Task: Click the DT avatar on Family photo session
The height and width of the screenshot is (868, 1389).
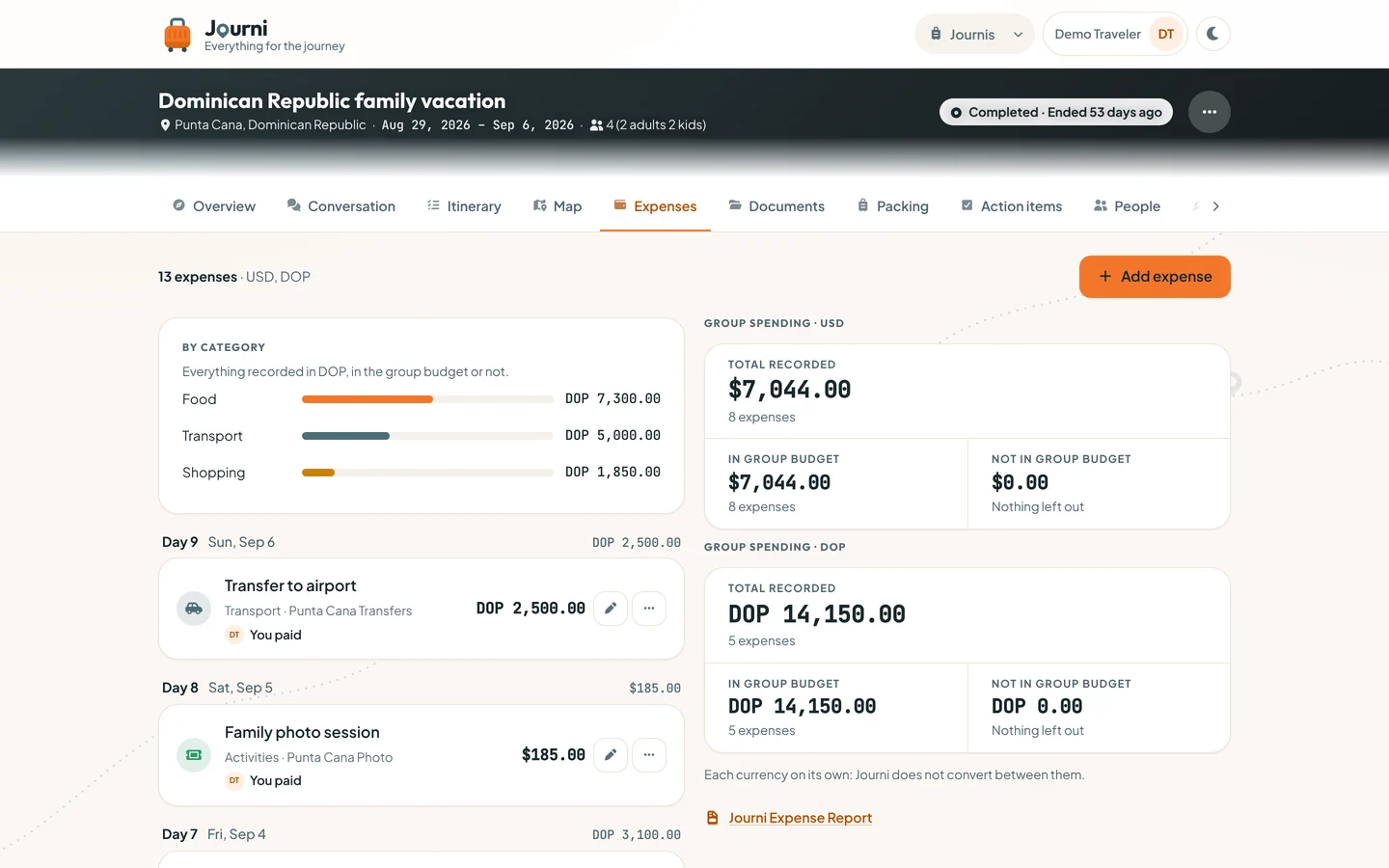Action: pyautogui.click(x=234, y=780)
